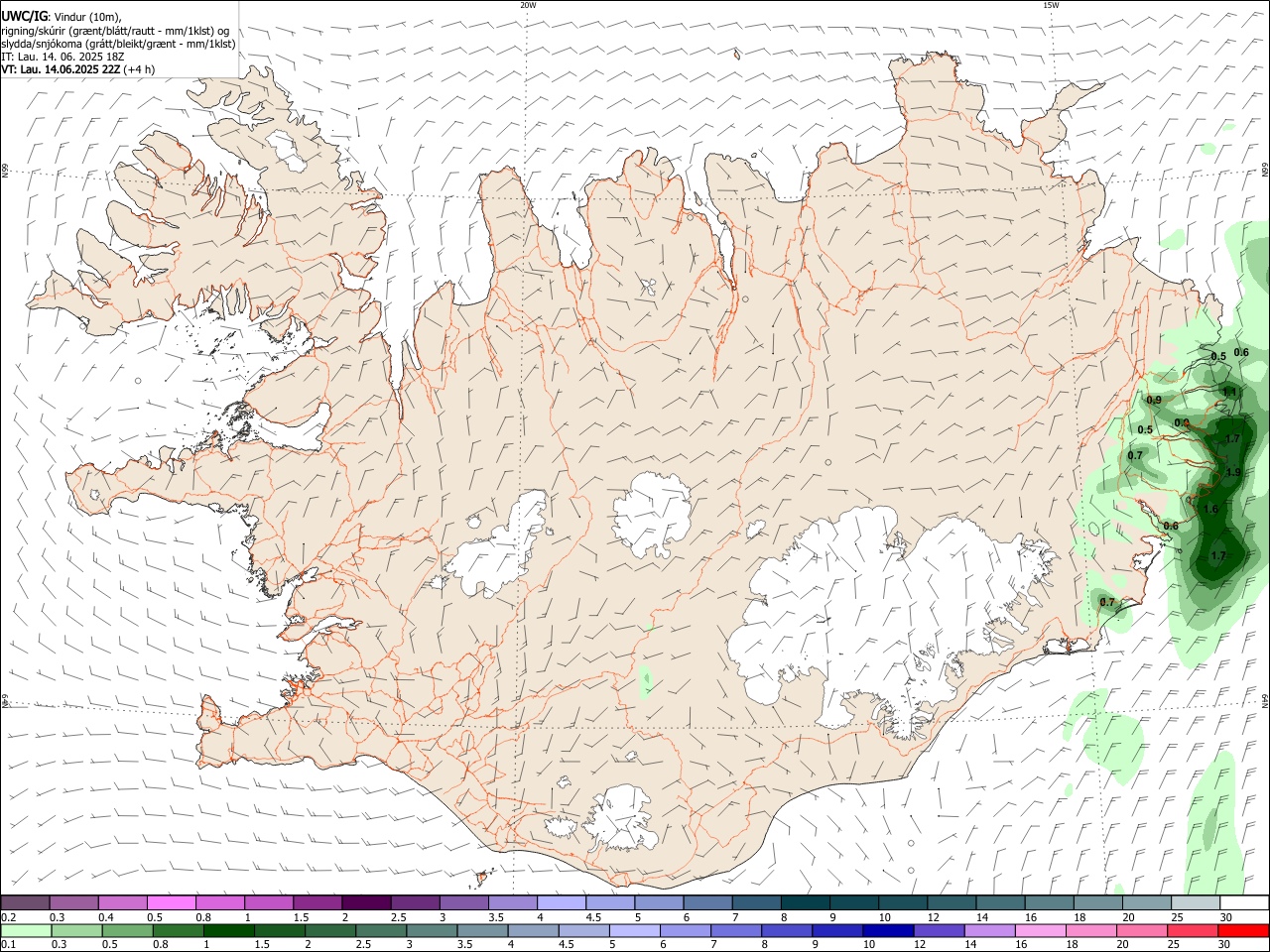Image resolution: width=1270 pixels, height=952 pixels.
Task: Click the round central Hofsjökull glacier
Action: pyautogui.click(x=652, y=514)
